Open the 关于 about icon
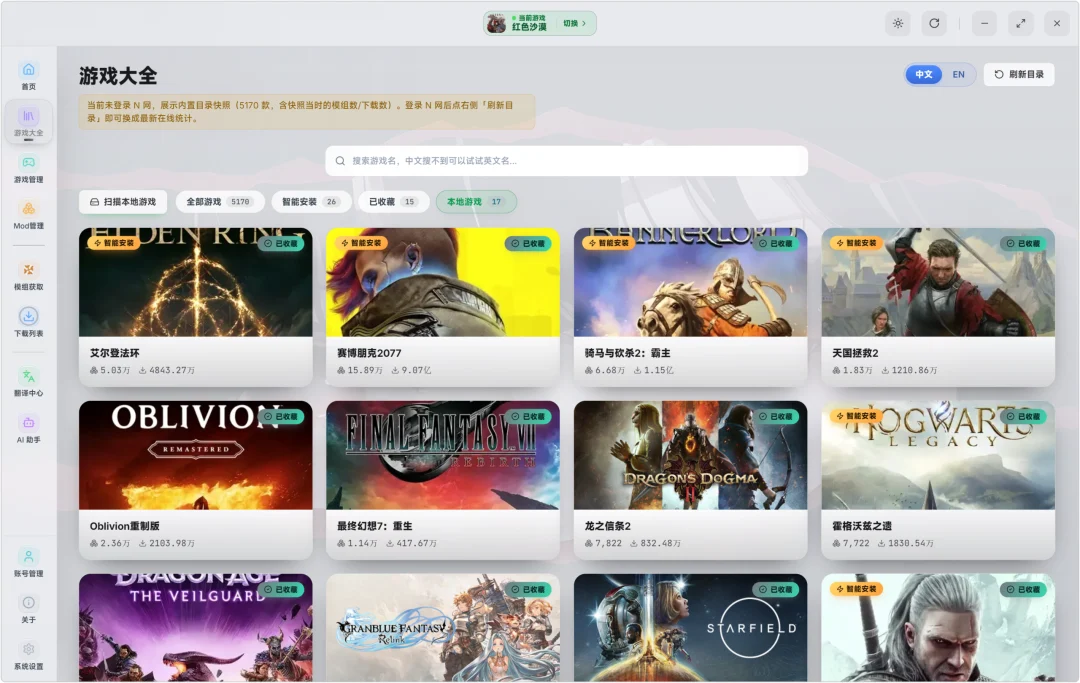The width and height of the screenshot is (1080, 683). 28,609
